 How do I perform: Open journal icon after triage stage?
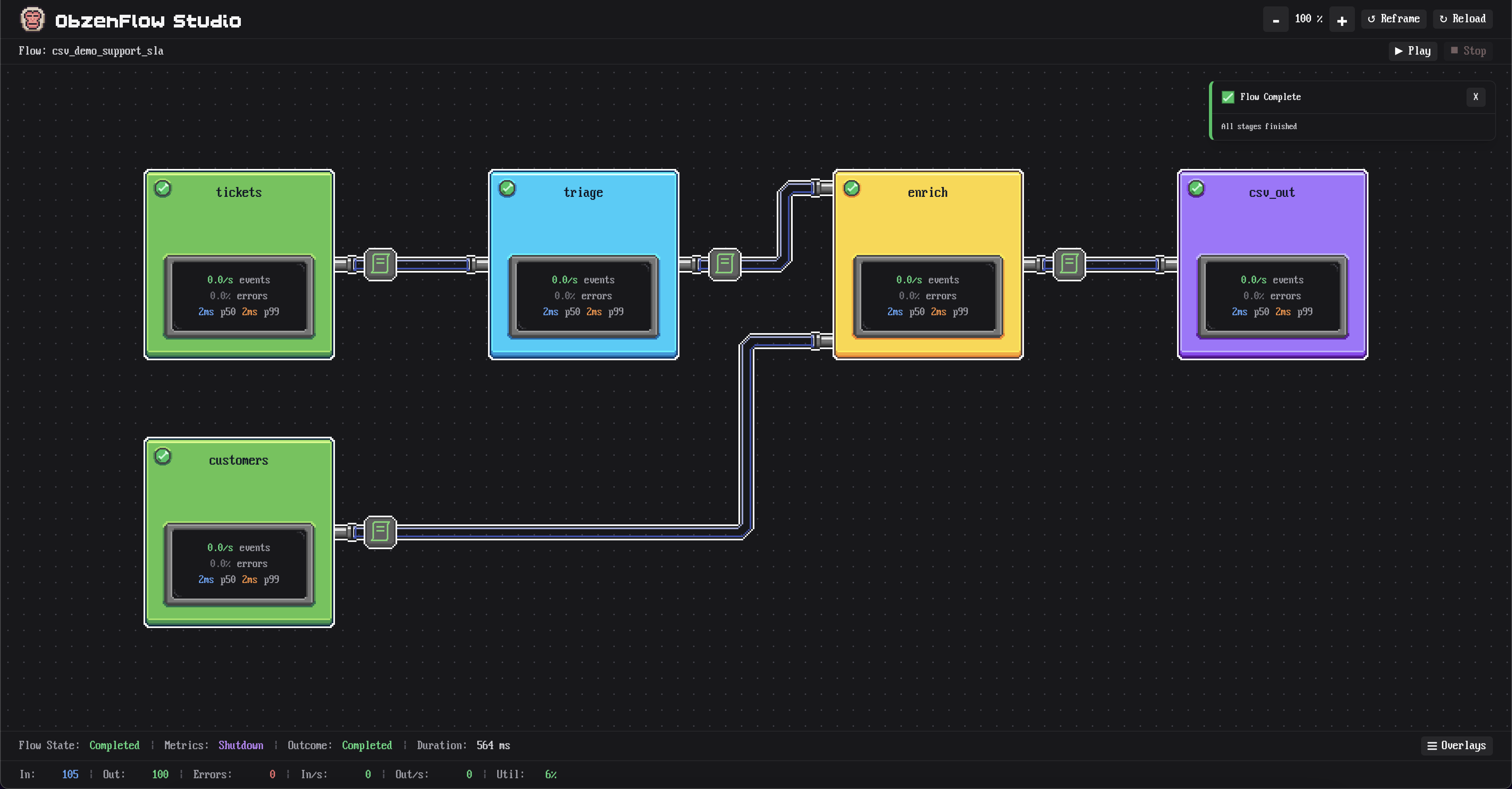[725, 264]
